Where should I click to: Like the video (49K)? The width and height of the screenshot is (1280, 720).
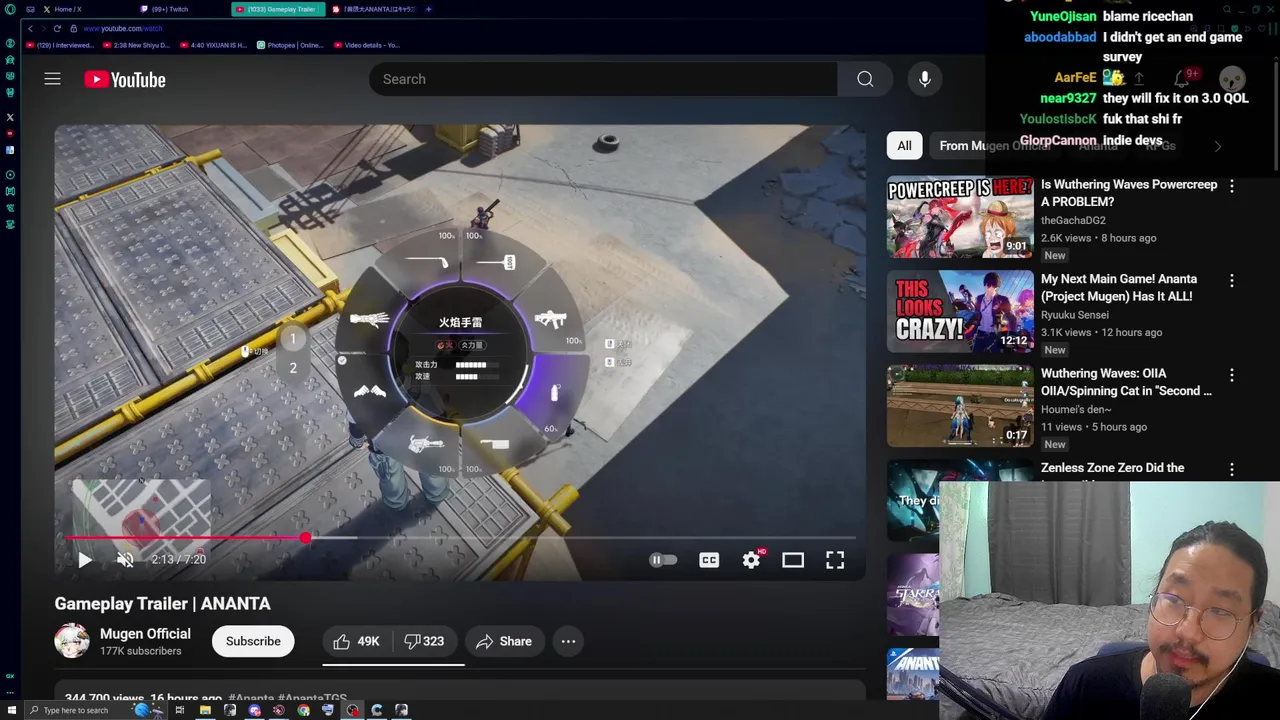click(357, 641)
